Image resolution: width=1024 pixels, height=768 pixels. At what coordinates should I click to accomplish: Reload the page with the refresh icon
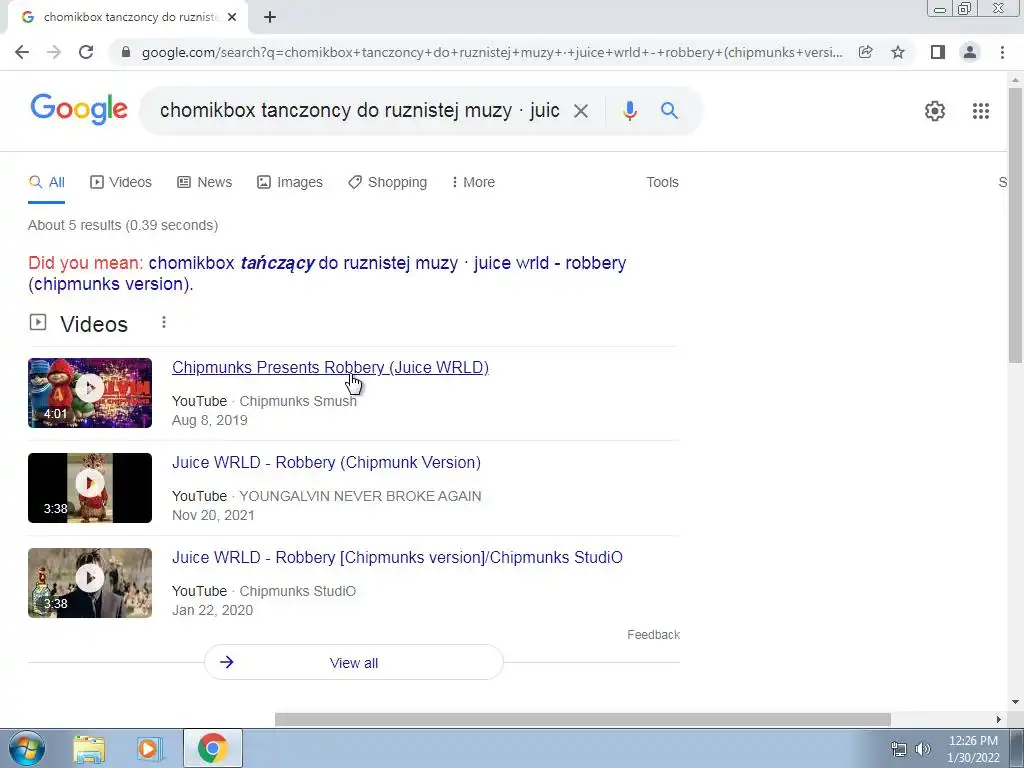pos(86,52)
